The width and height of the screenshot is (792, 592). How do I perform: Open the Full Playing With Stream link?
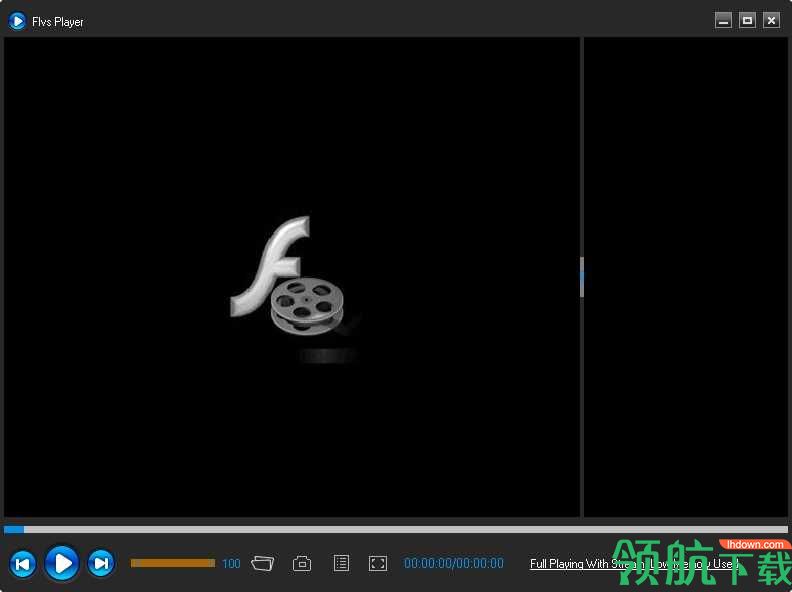pyautogui.click(x=634, y=564)
